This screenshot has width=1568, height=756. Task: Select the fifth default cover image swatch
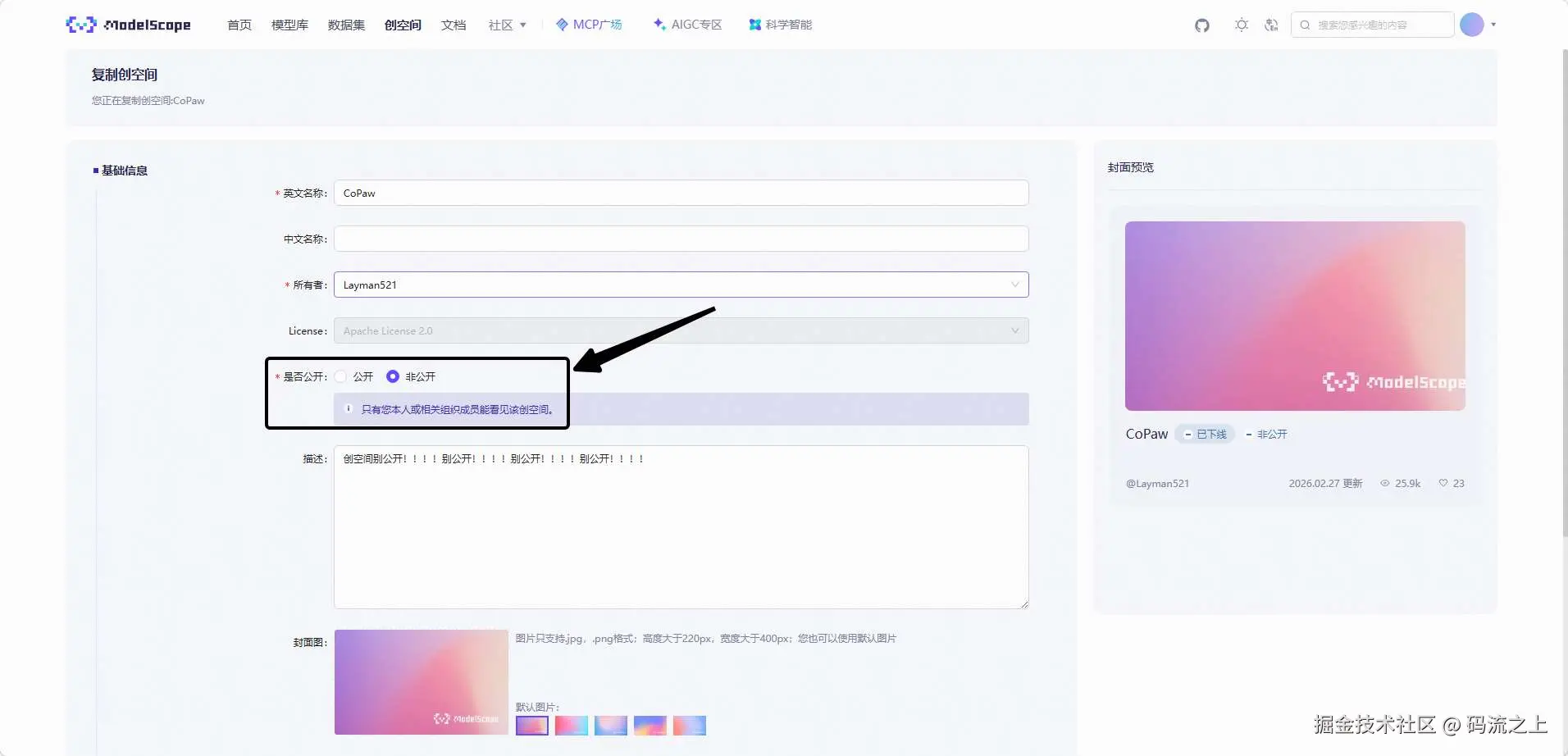pyautogui.click(x=690, y=726)
